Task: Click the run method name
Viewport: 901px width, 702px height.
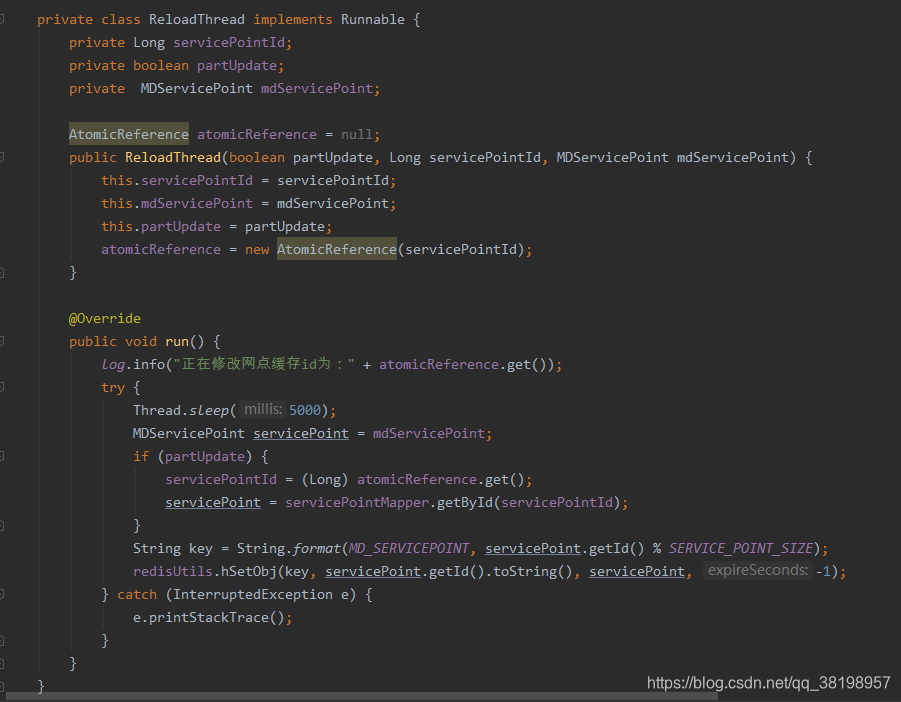Action: coord(177,341)
